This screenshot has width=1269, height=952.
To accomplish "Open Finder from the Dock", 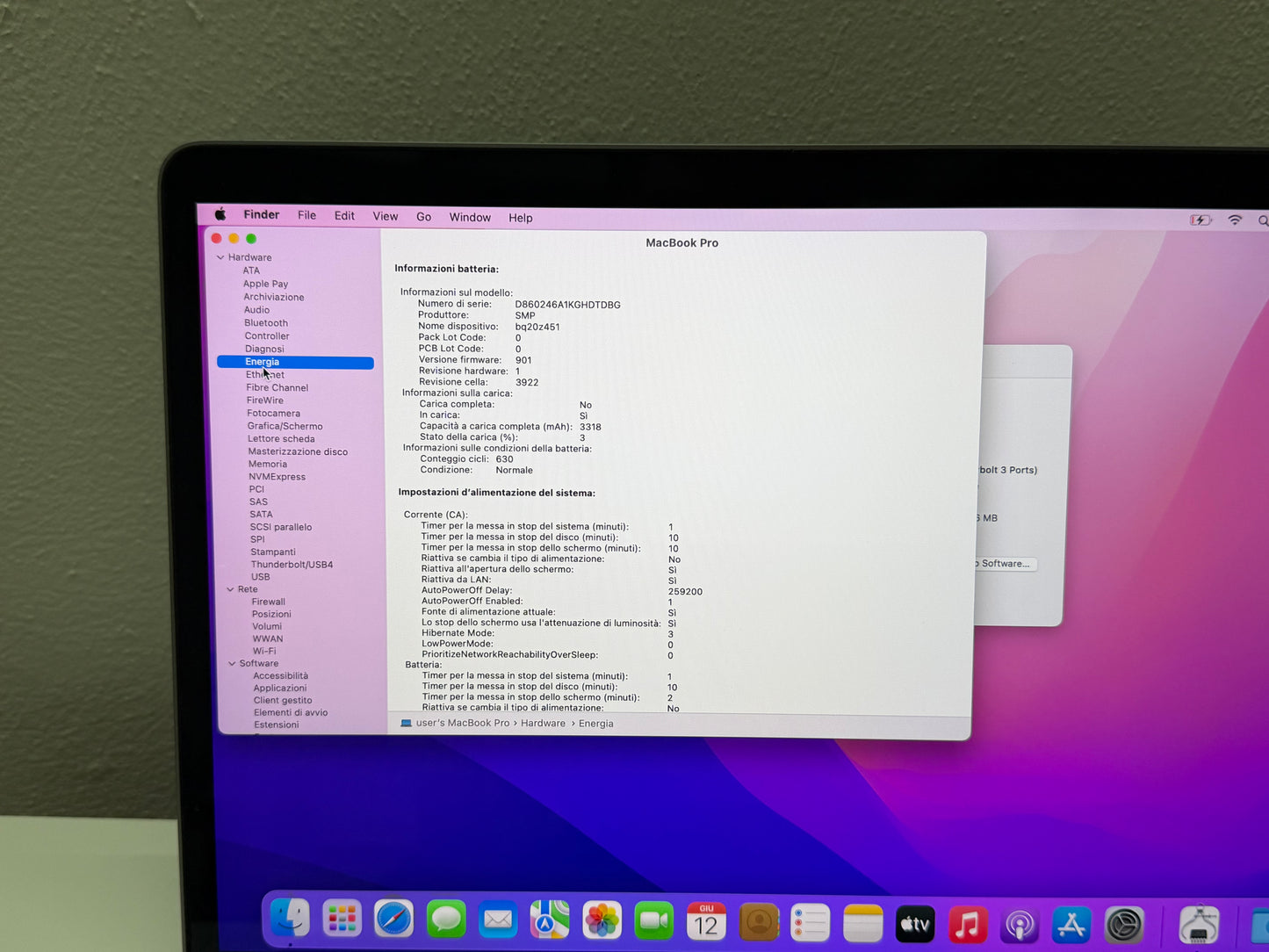I will click(290, 920).
